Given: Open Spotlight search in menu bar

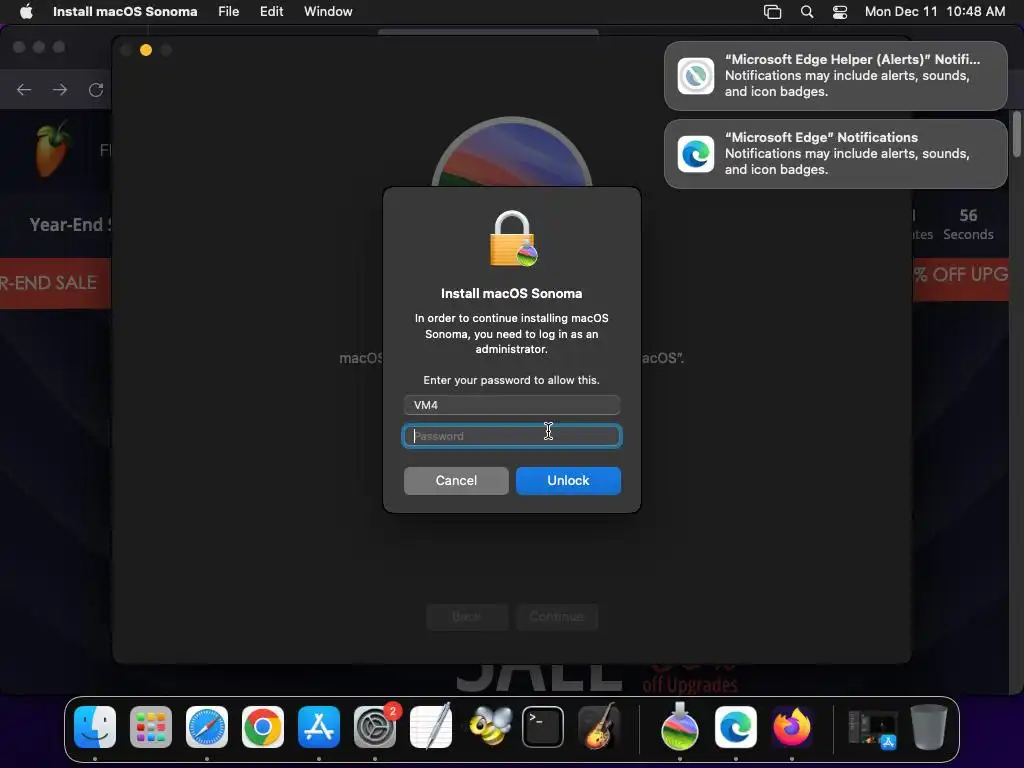Looking at the screenshot, I should click(807, 11).
